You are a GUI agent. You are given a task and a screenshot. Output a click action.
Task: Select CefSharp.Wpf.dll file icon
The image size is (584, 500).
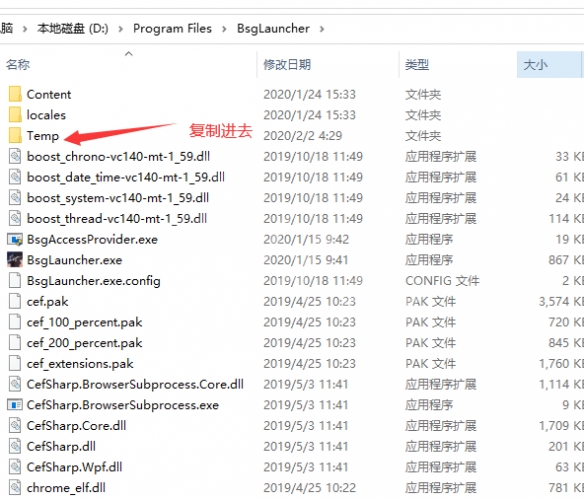coord(15,467)
